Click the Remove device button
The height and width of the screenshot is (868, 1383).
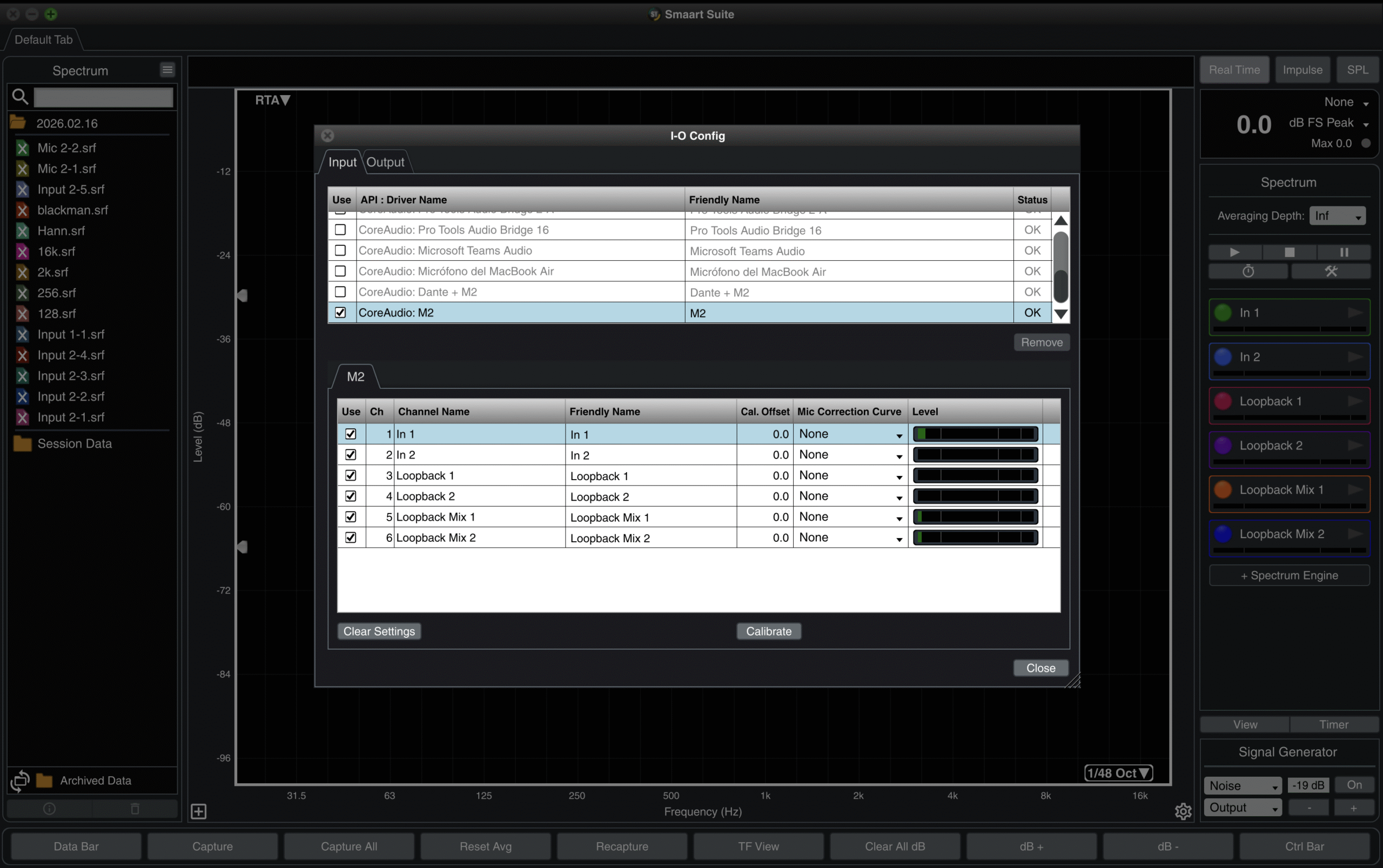pos(1042,343)
